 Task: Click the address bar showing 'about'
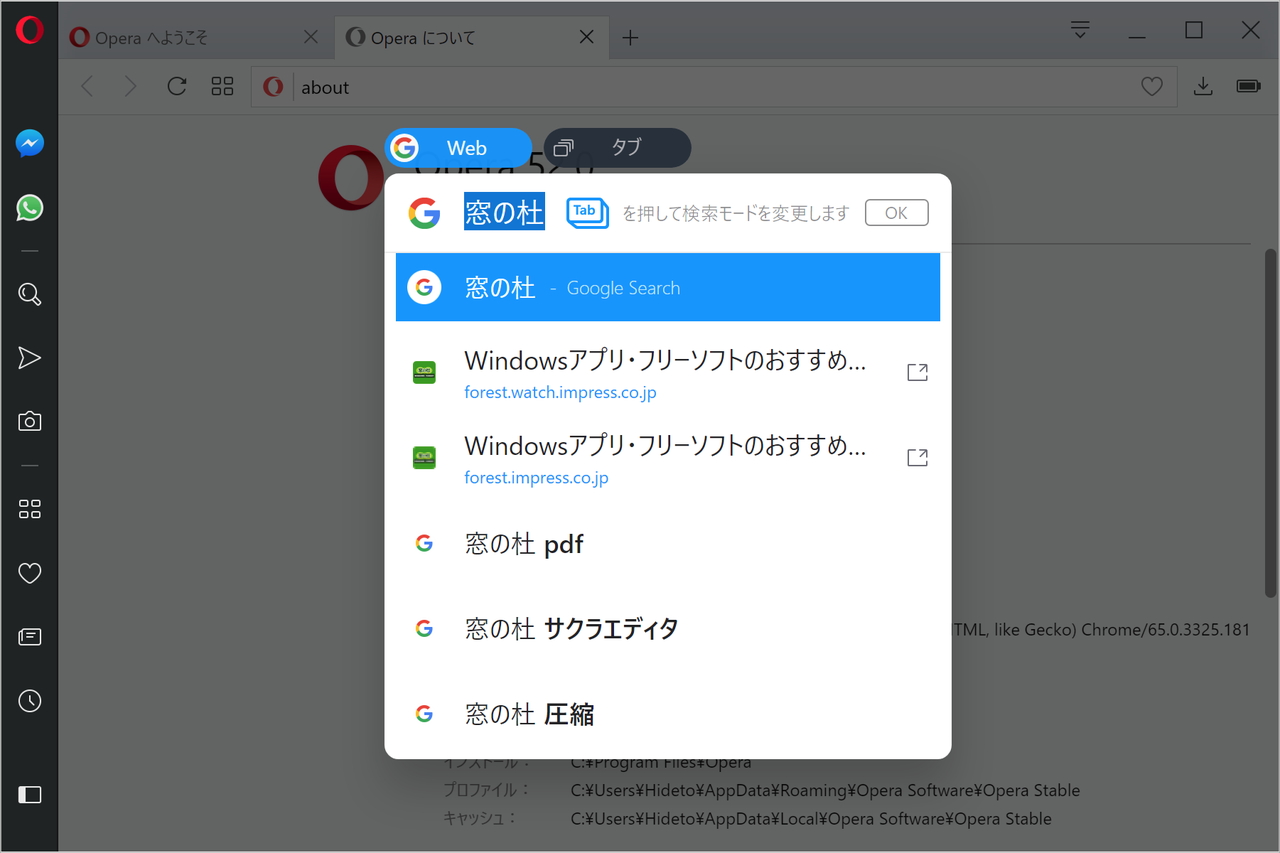click(713, 87)
